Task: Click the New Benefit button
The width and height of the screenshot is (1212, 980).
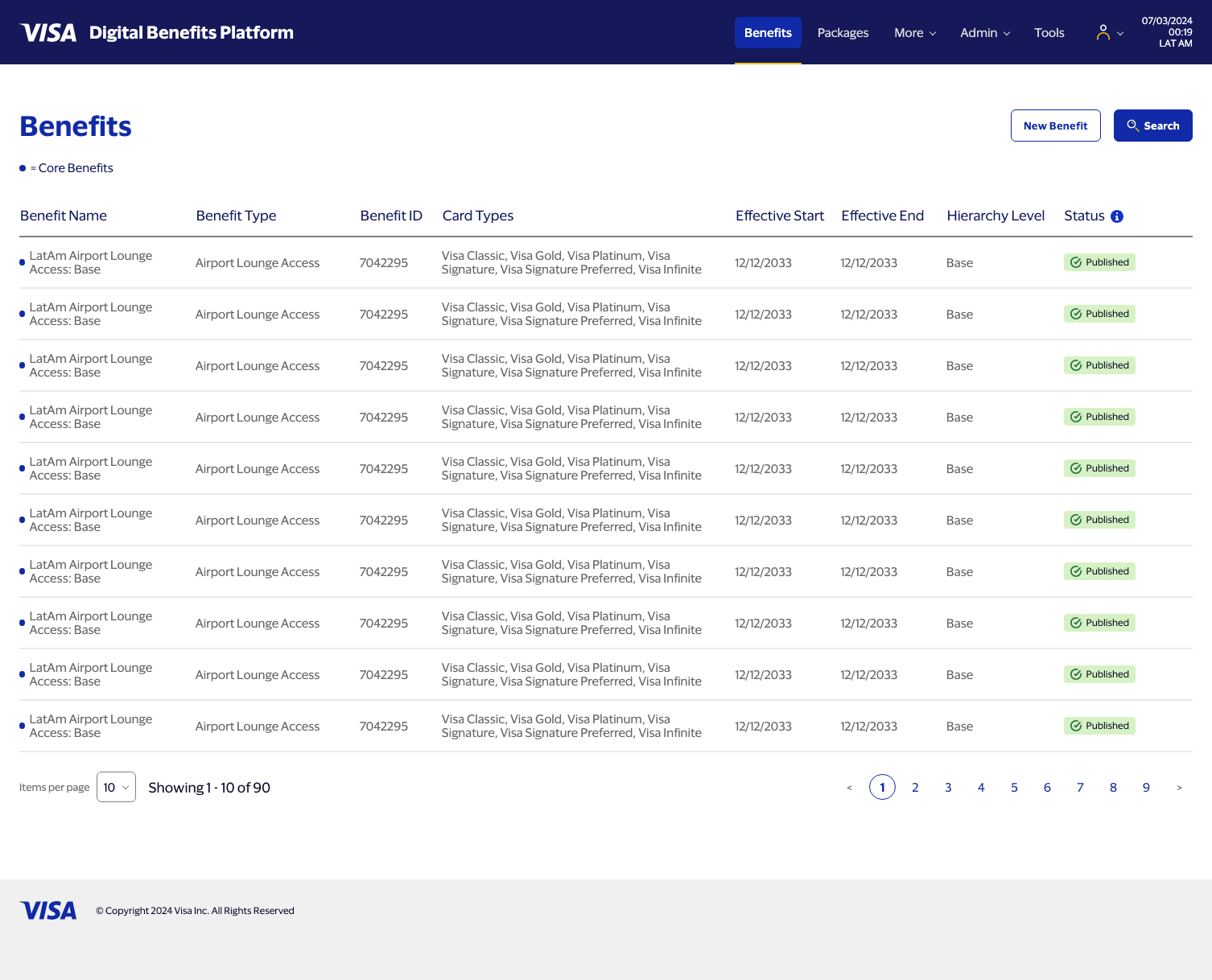Action: tap(1055, 126)
